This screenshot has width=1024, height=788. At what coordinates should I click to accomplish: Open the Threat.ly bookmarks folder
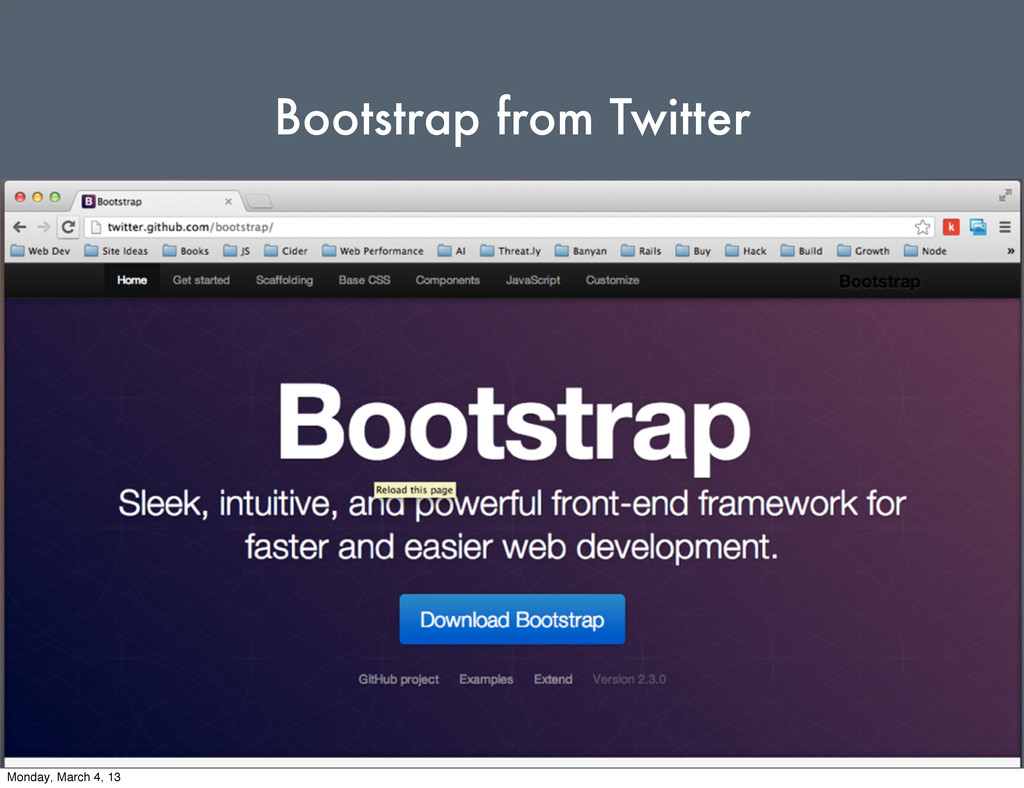pos(511,251)
